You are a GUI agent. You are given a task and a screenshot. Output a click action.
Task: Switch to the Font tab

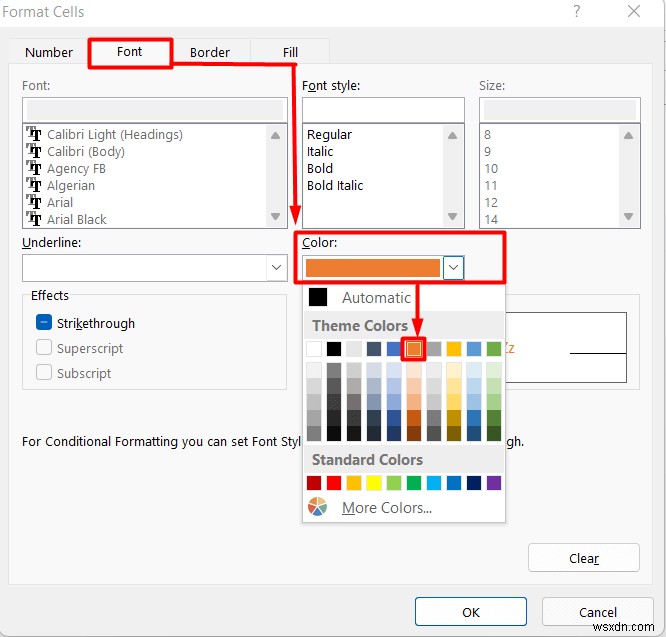point(130,52)
